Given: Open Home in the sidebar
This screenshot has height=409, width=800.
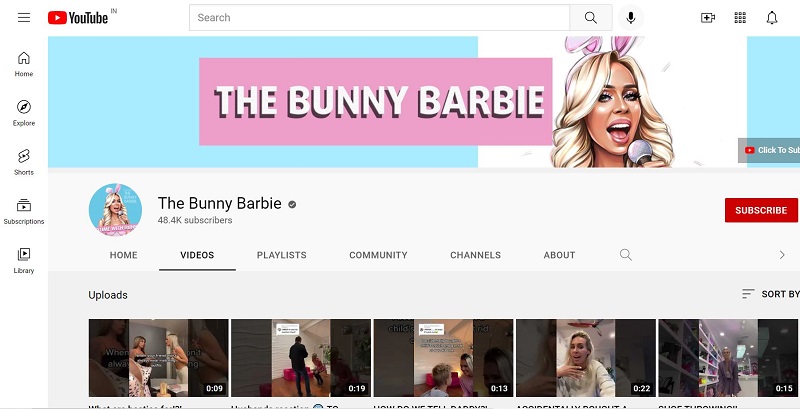Looking at the screenshot, I should (x=24, y=64).
